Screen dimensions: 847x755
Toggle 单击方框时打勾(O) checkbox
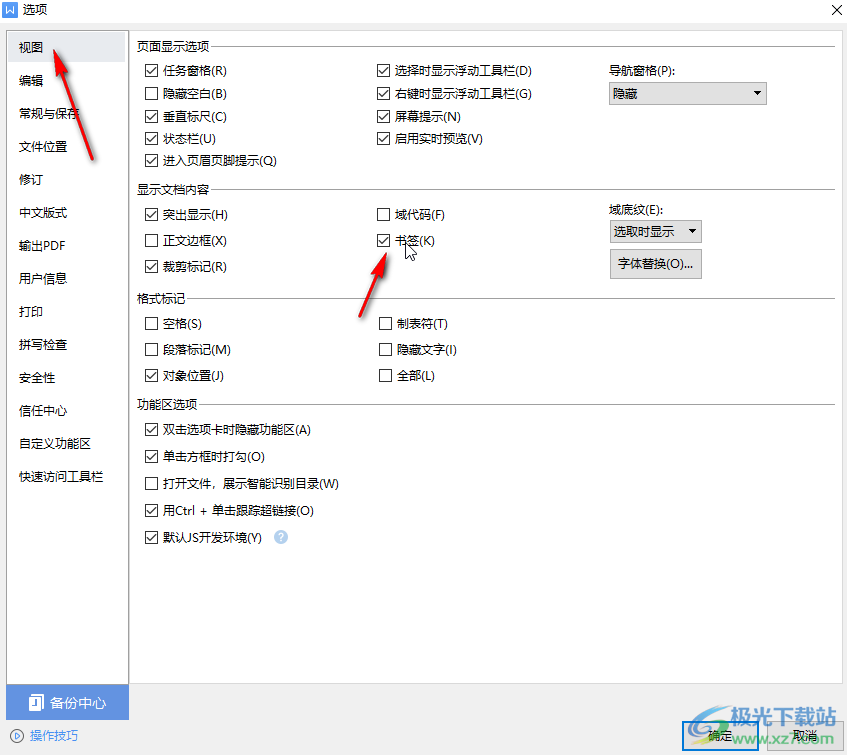(151, 457)
